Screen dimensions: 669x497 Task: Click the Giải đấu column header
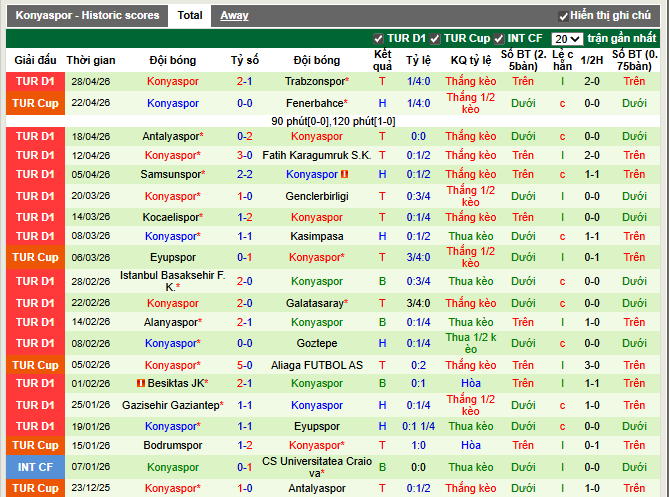pyautogui.click(x=35, y=60)
